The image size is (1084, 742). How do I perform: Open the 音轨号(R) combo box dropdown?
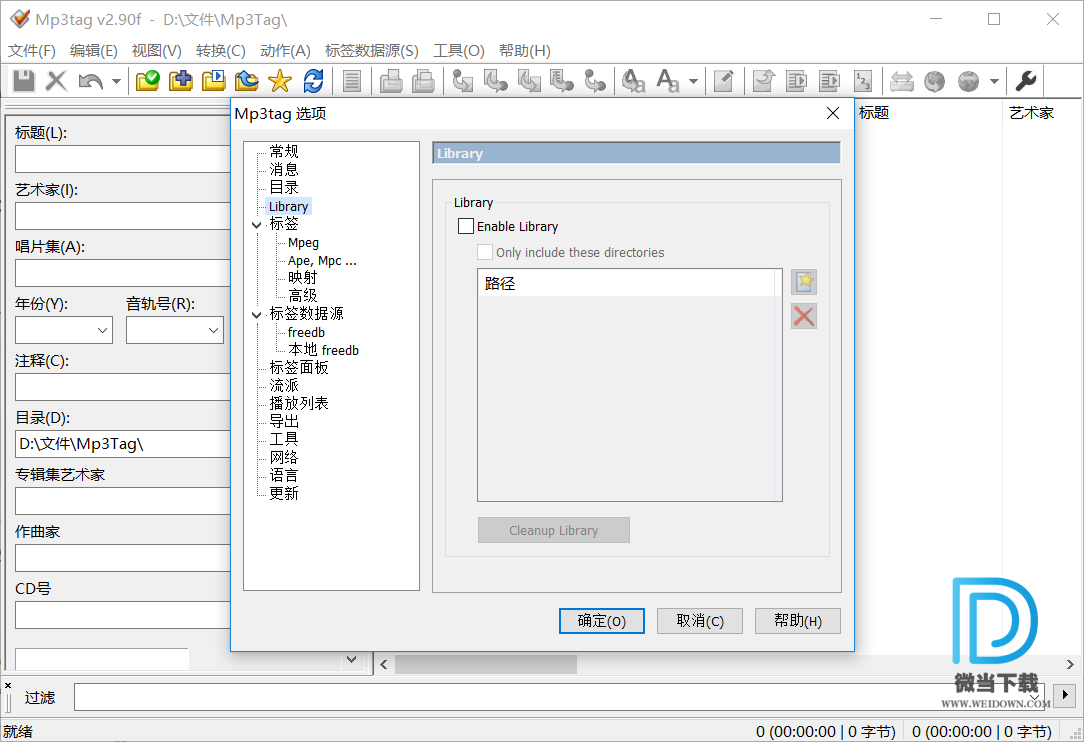pos(213,331)
